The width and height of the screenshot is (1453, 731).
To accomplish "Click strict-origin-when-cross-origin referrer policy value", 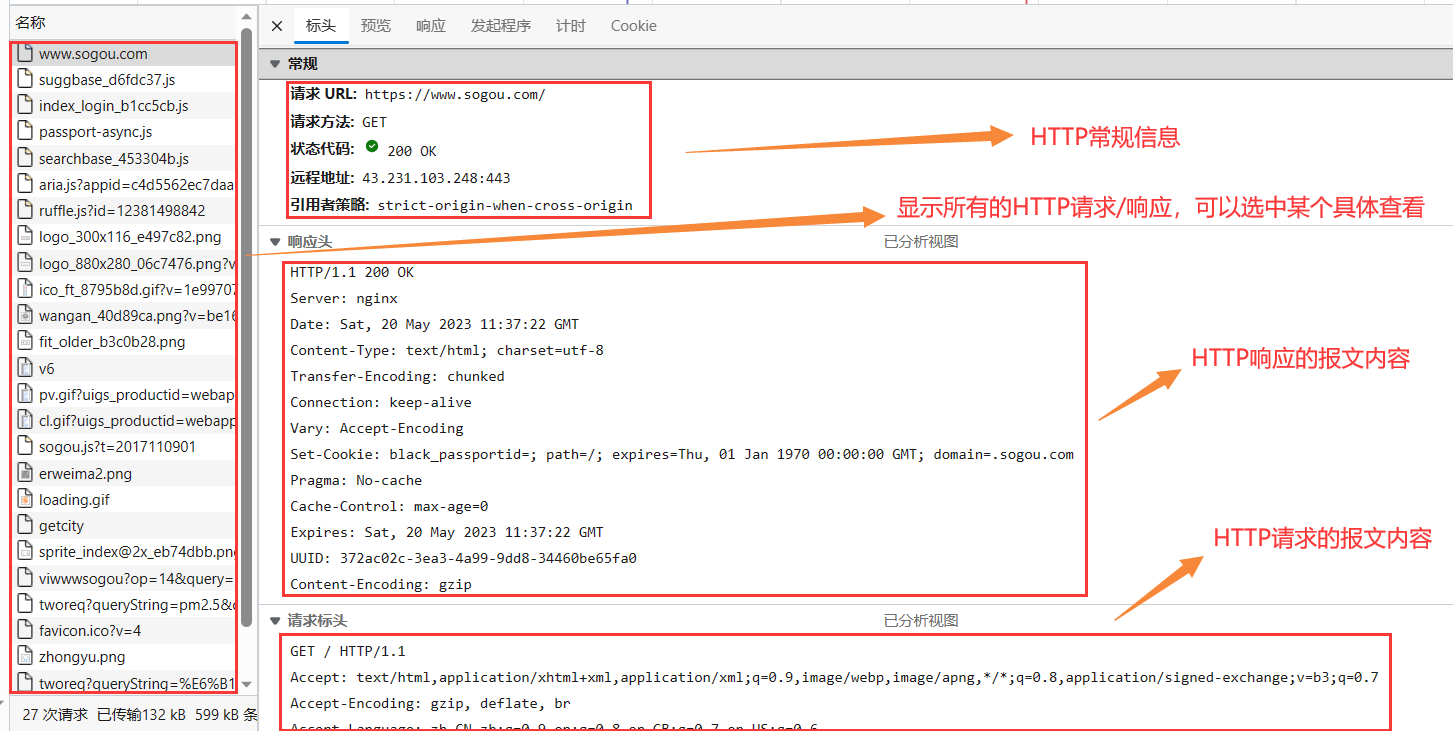I will point(505,205).
